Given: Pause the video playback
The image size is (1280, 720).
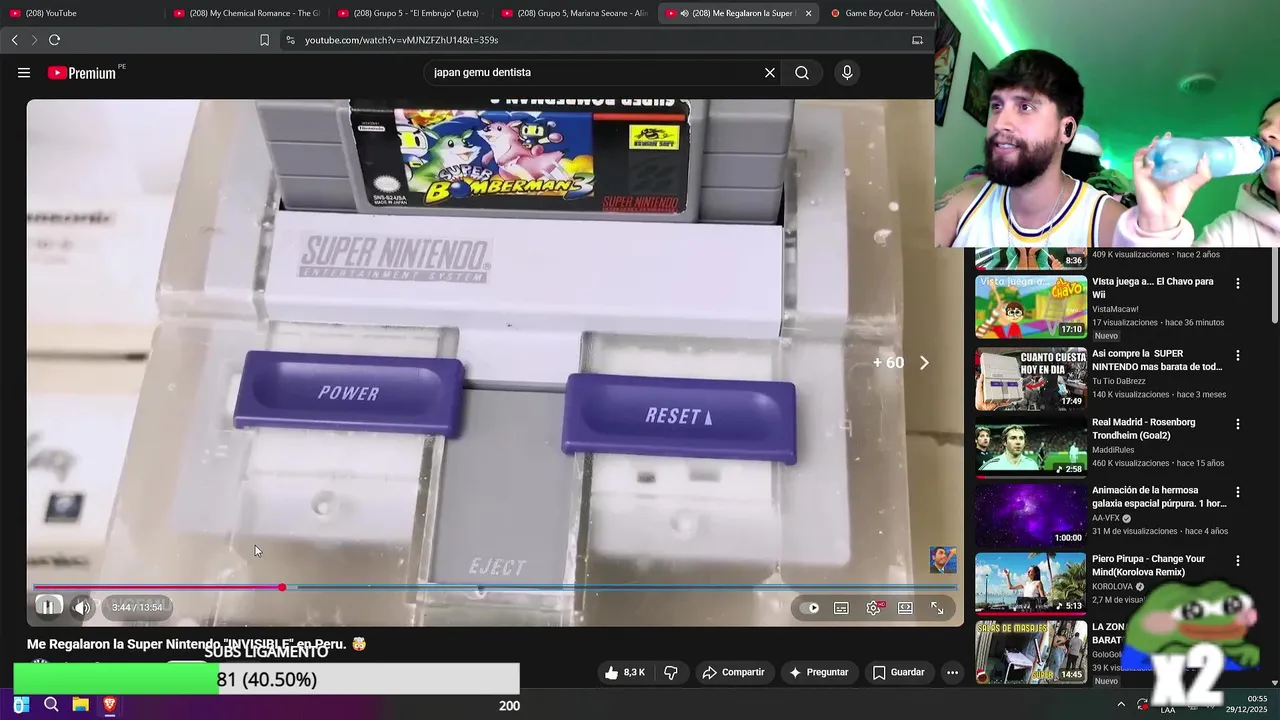Looking at the screenshot, I should (x=47, y=606).
